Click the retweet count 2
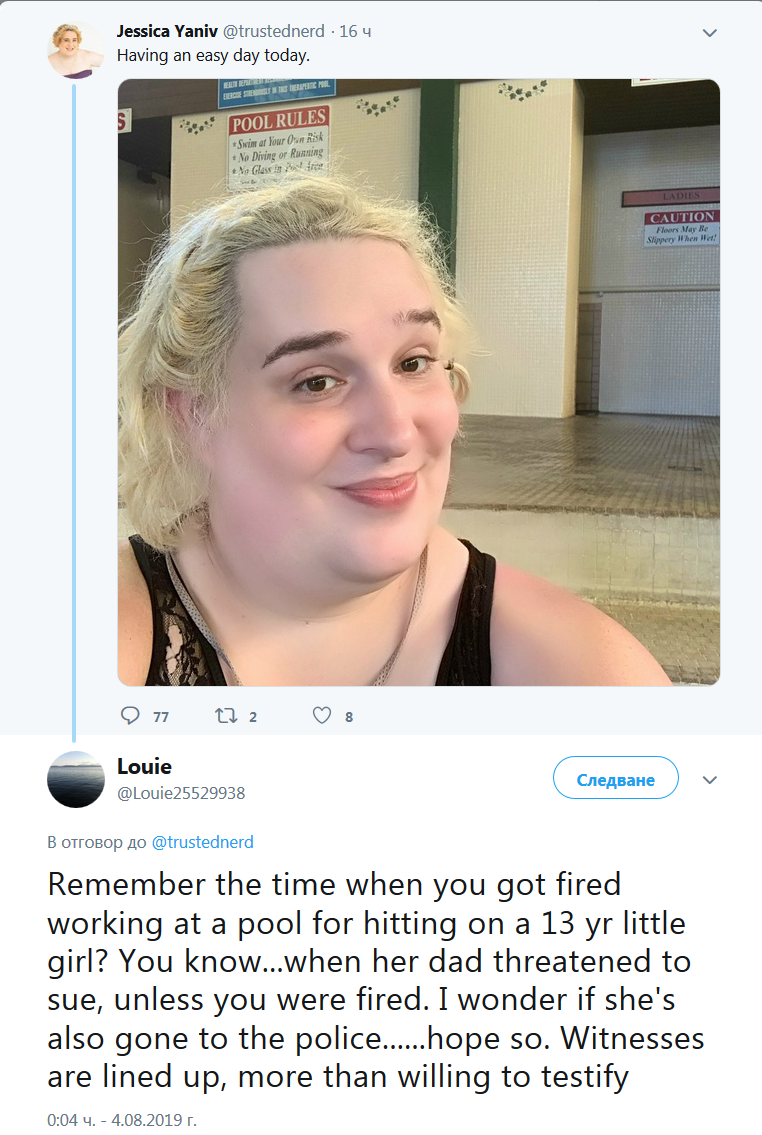762x1135 pixels. [x=253, y=717]
